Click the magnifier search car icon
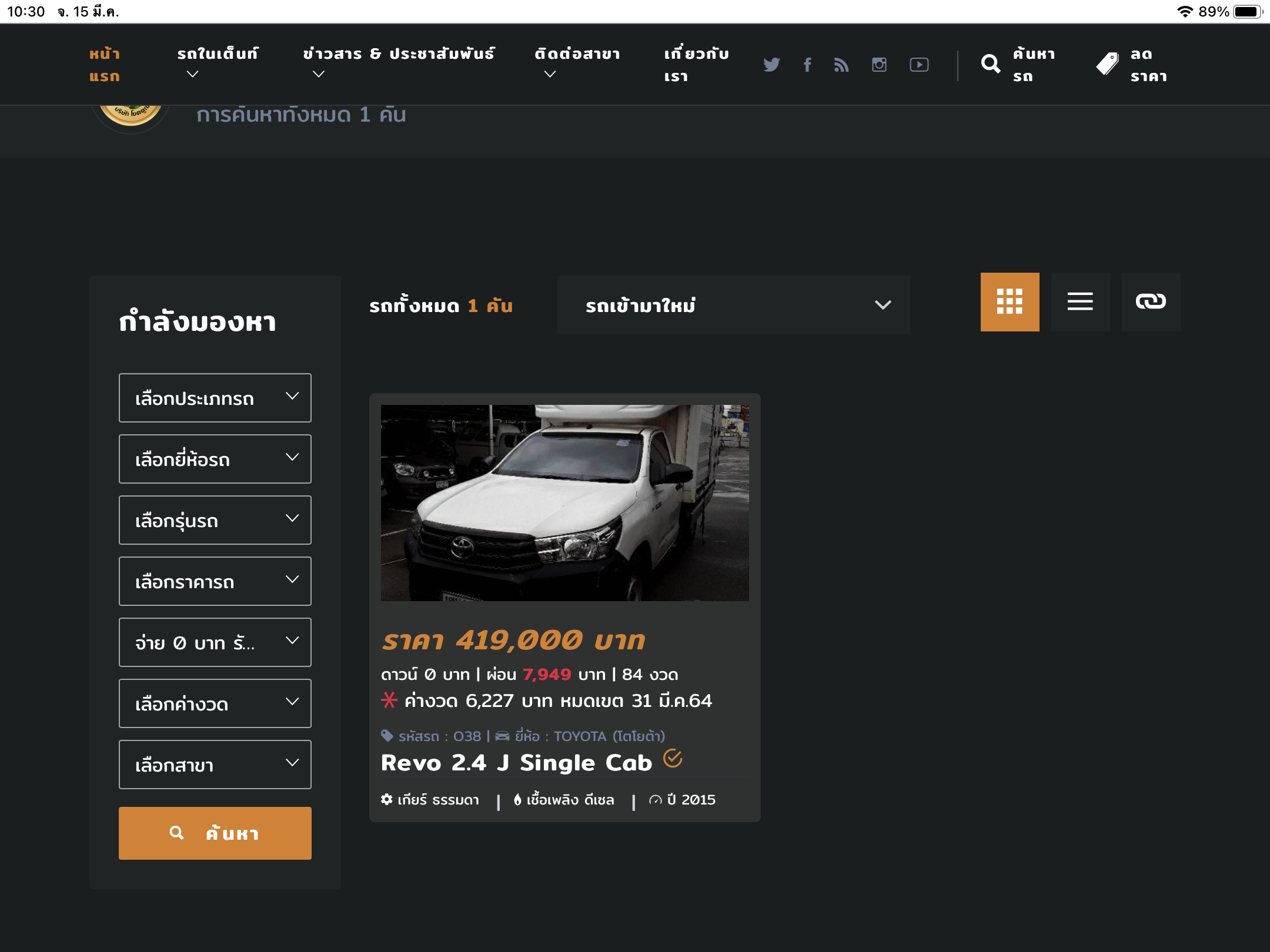 tap(991, 64)
